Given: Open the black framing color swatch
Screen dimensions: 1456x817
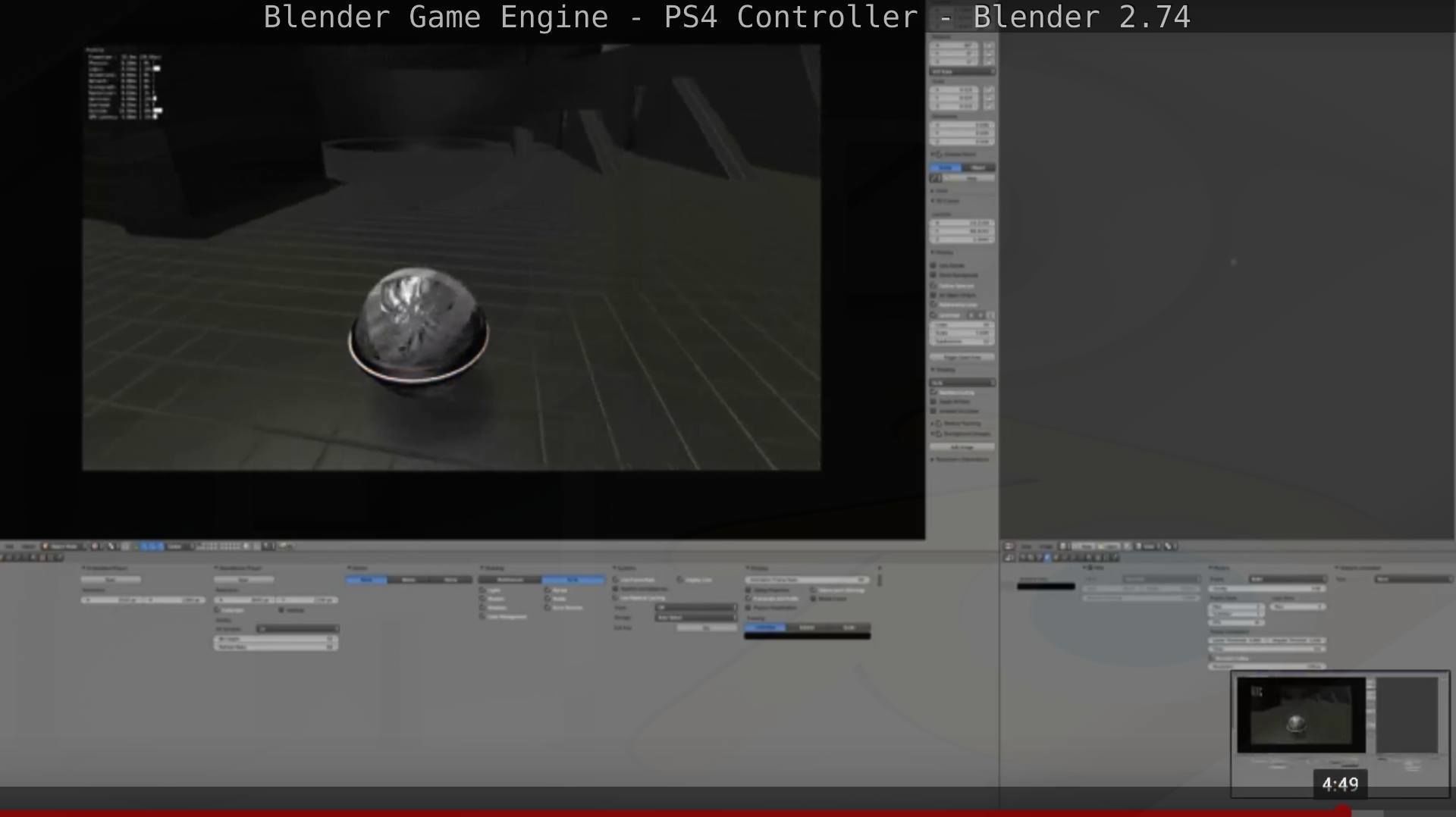Looking at the screenshot, I should (x=807, y=636).
